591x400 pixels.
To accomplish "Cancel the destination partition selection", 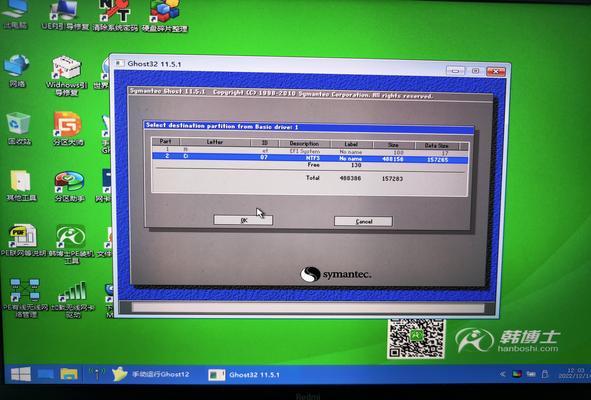I will [363, 221].
